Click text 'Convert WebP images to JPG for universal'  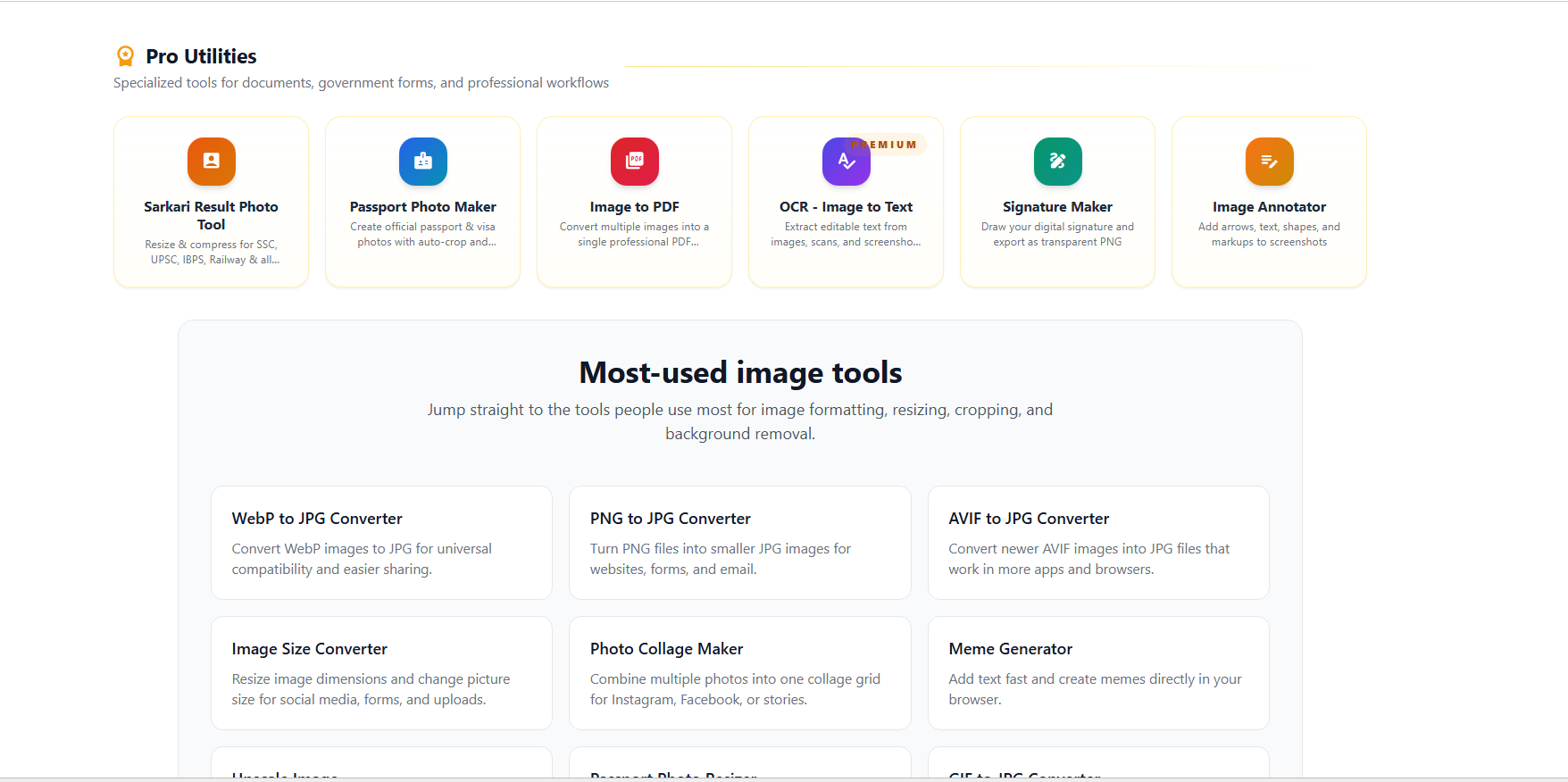click(362, 549)
